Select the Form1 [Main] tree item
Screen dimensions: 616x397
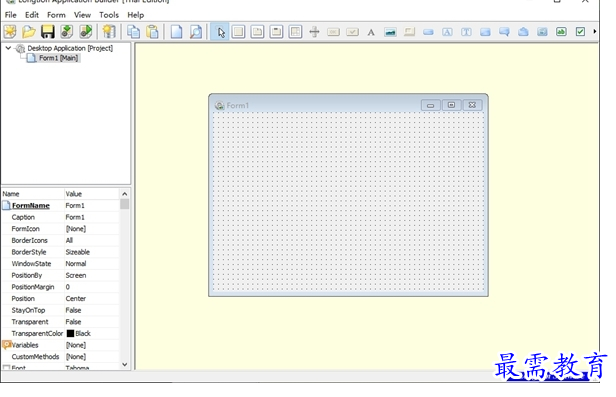(59, 58)
